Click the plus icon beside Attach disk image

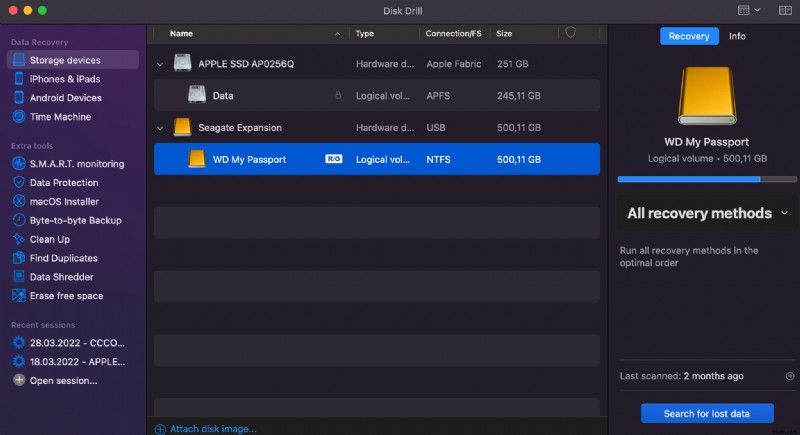160,429
